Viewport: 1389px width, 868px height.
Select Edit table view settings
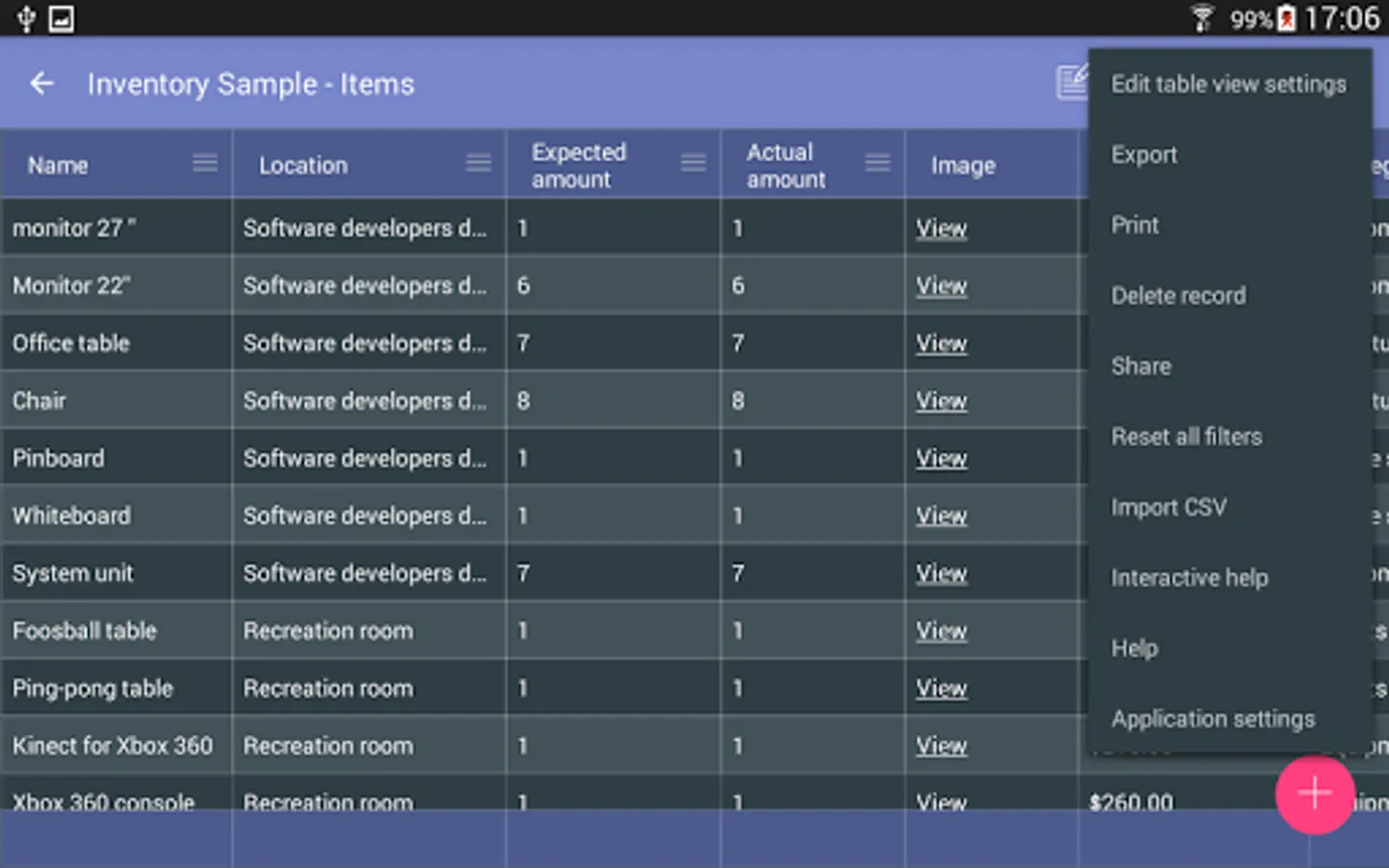point(1229,84)
